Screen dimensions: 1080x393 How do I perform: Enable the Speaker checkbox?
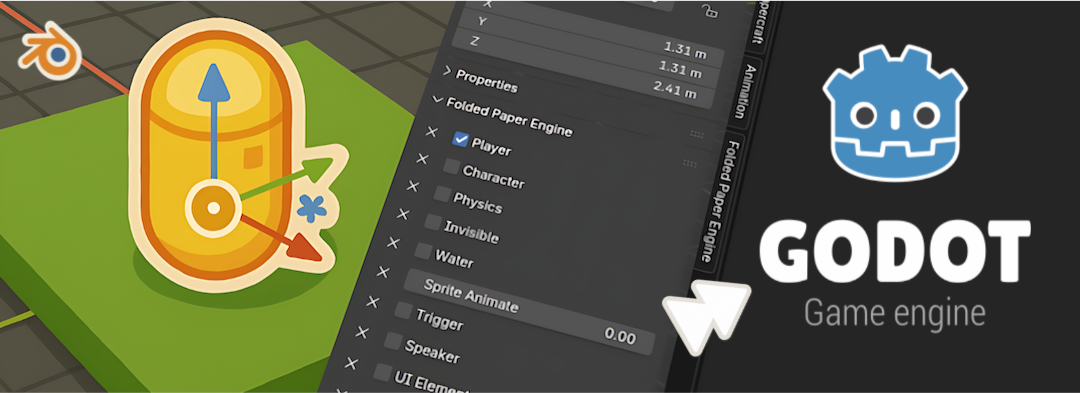click(x=393, y=340)
